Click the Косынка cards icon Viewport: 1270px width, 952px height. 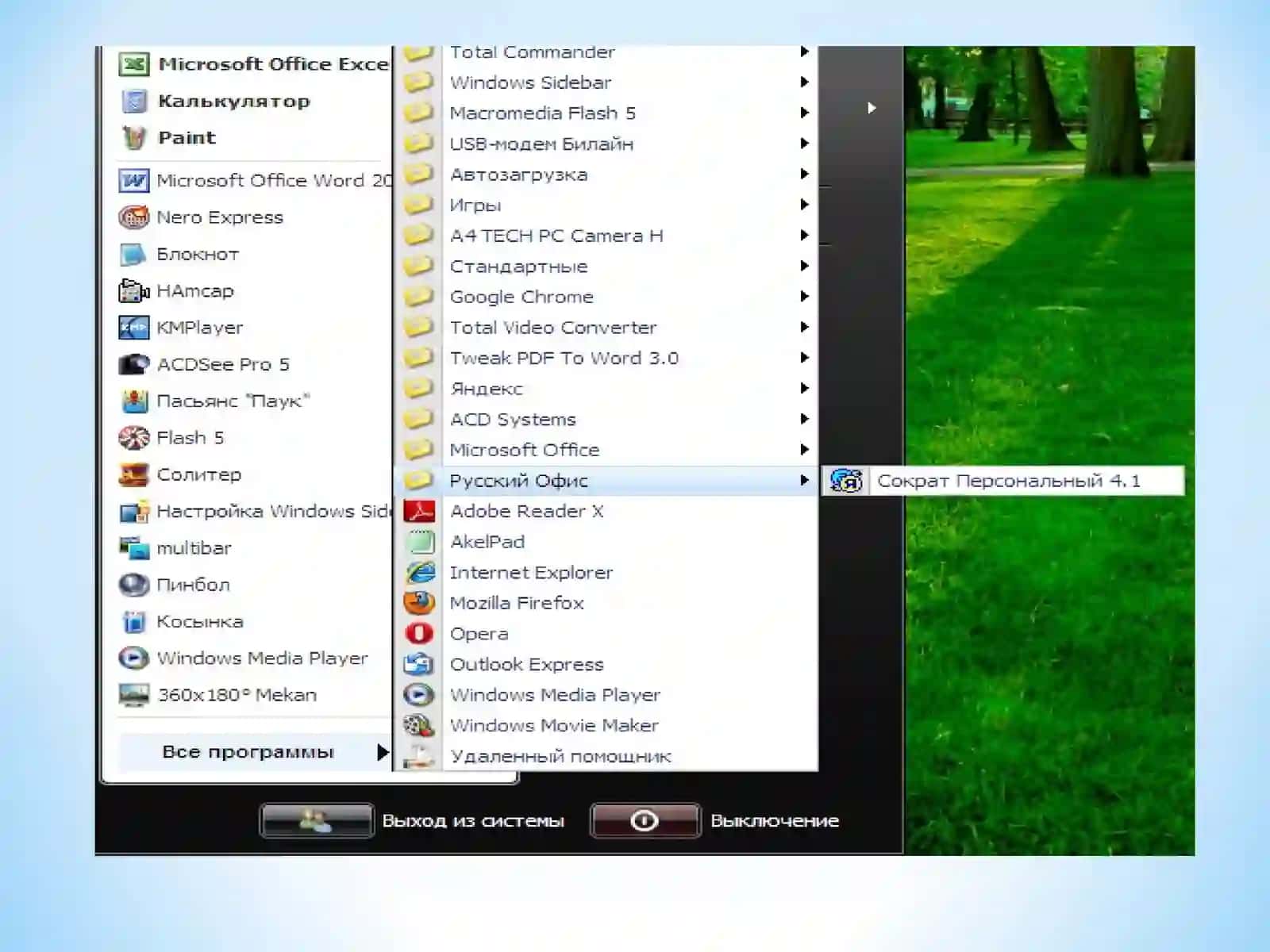(x=134, y=621)
